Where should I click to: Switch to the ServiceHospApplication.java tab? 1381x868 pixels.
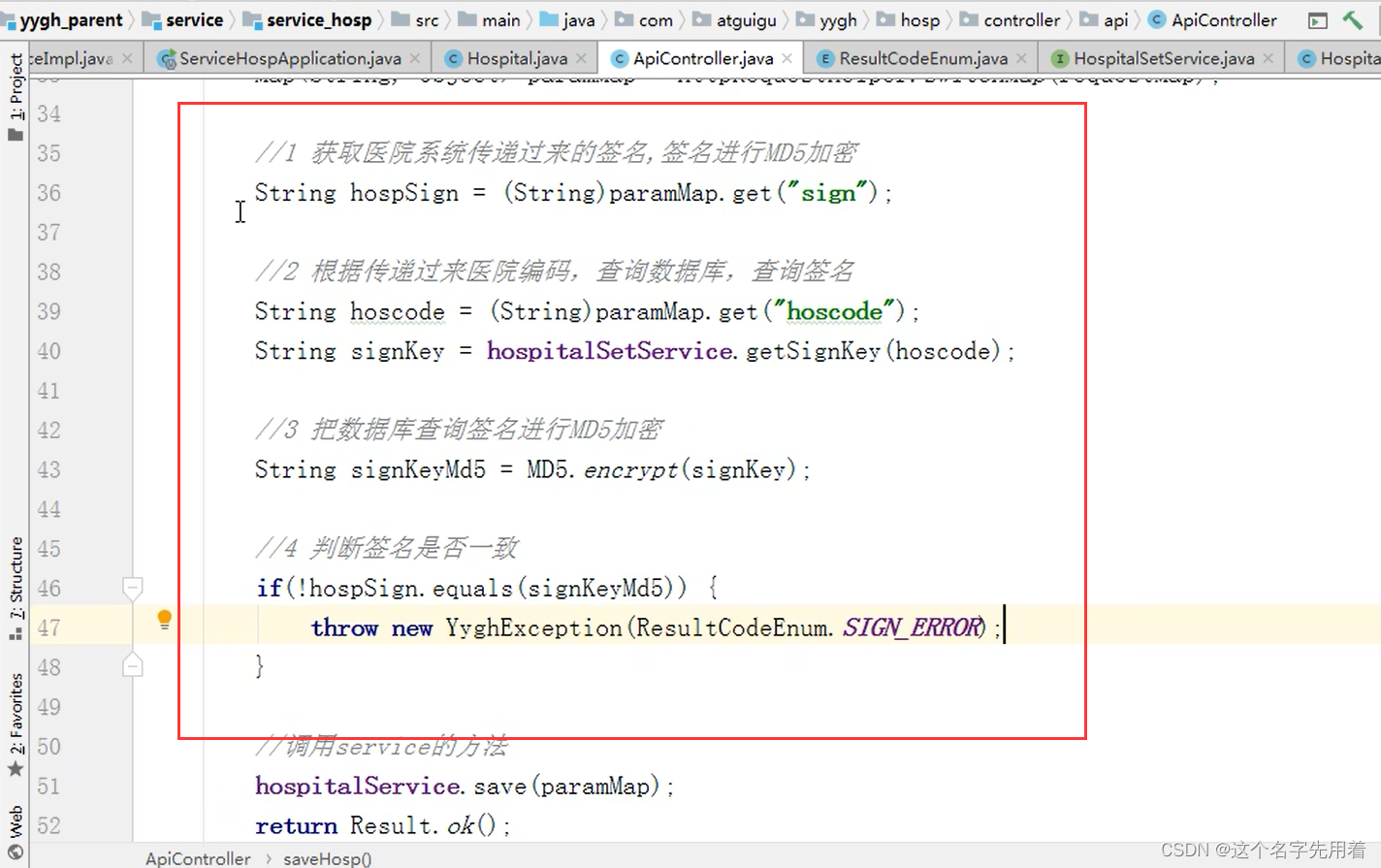click(x=290, y=58)
